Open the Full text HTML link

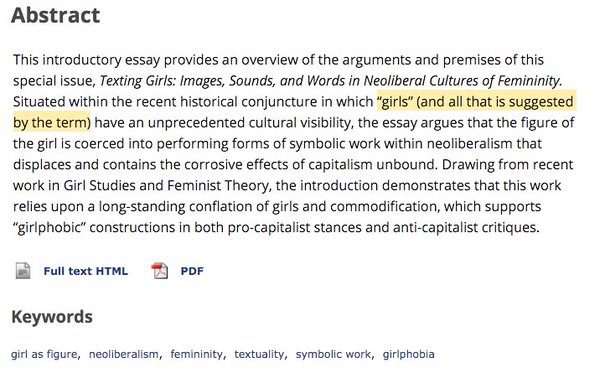pos(86,271)
